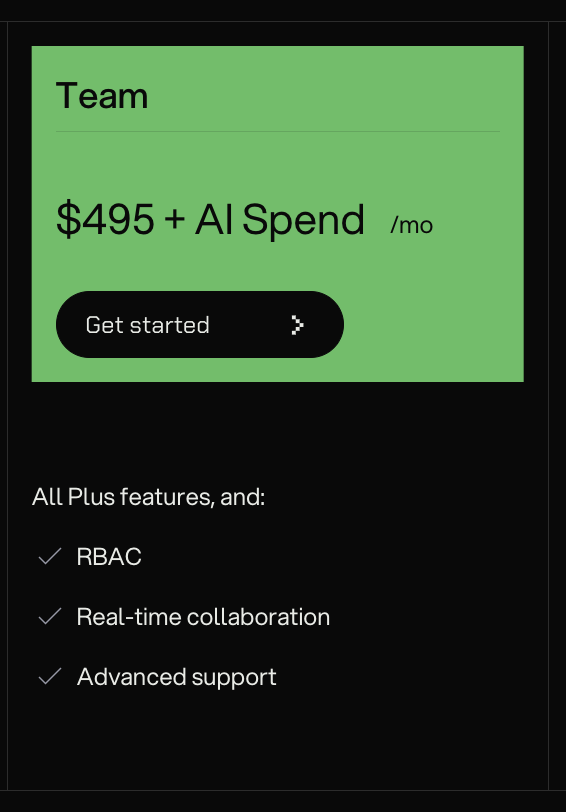
Task: Click the checkmark icon beside RBAC
Action: pos(50,556)
